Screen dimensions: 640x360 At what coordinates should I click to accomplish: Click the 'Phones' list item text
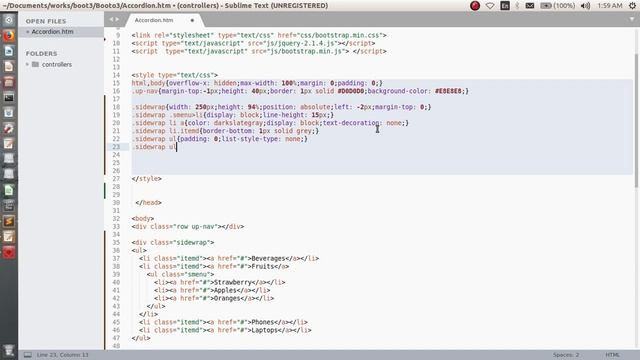click(262, 322)
